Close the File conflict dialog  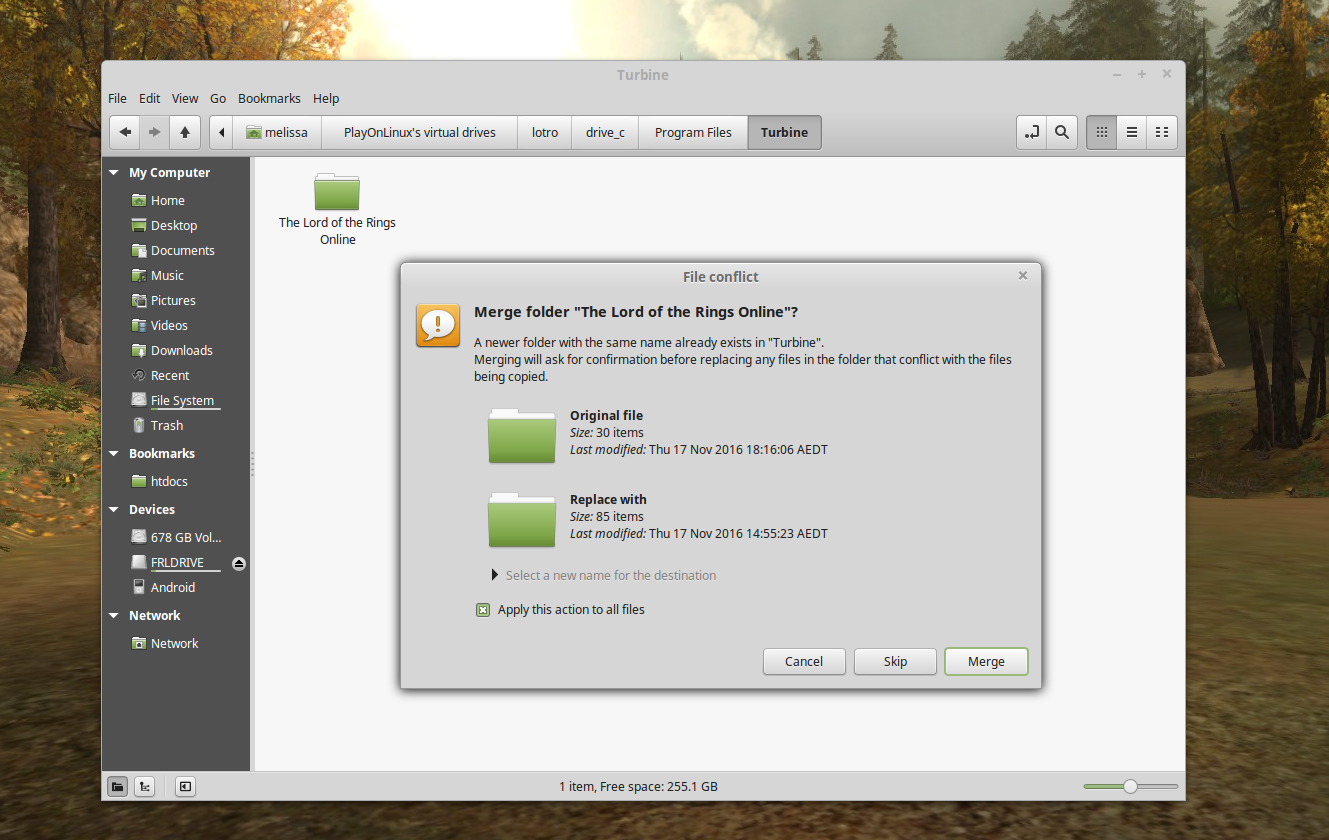click(1022, 276)
